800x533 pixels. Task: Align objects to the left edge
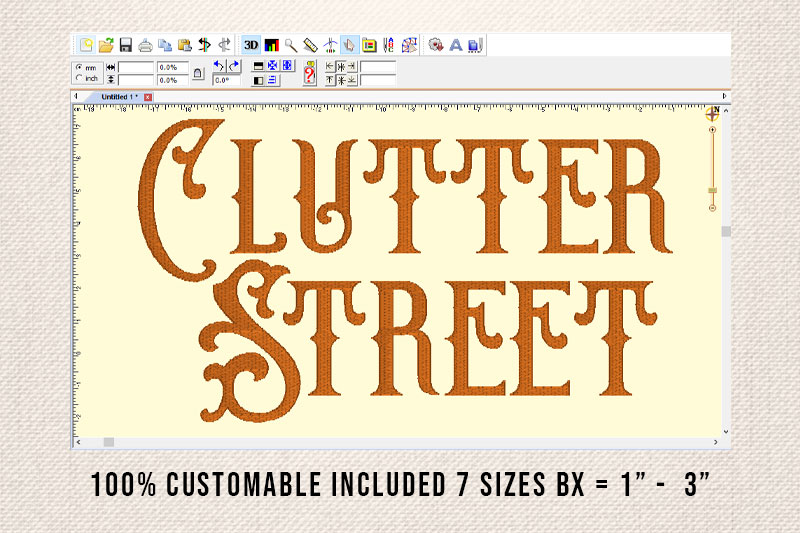point(330,66)
